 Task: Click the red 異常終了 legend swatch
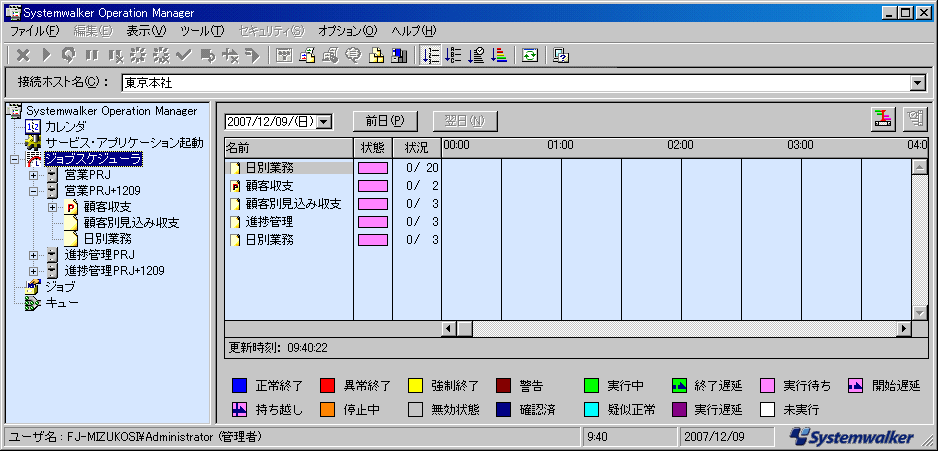coord(327,386)
